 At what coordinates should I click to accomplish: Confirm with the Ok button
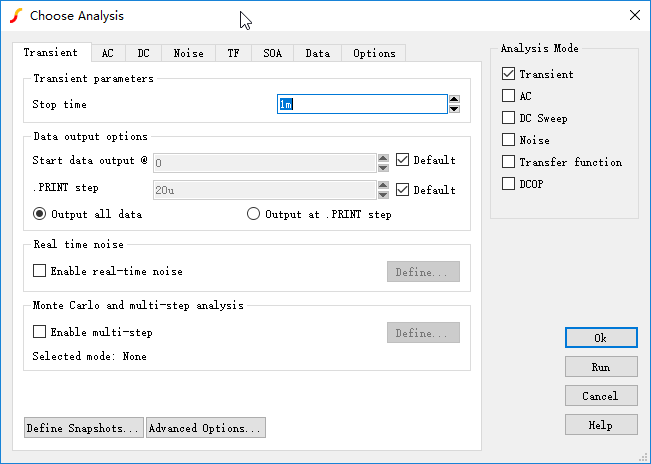point(601,338)
